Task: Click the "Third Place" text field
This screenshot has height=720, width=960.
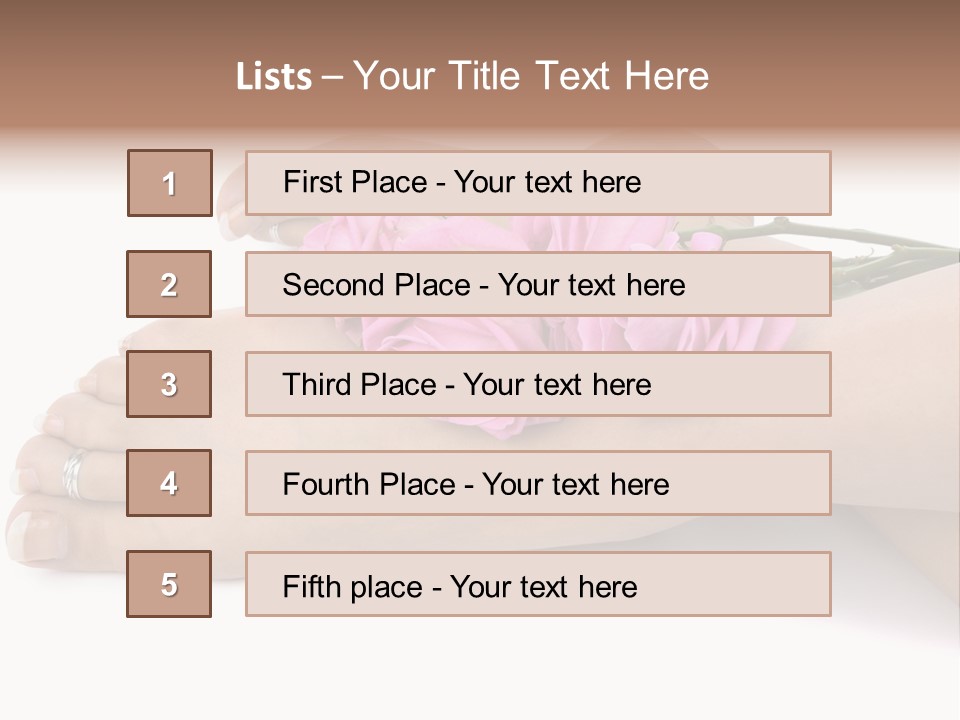Action: pyautogui.click(x=538, y=384)
